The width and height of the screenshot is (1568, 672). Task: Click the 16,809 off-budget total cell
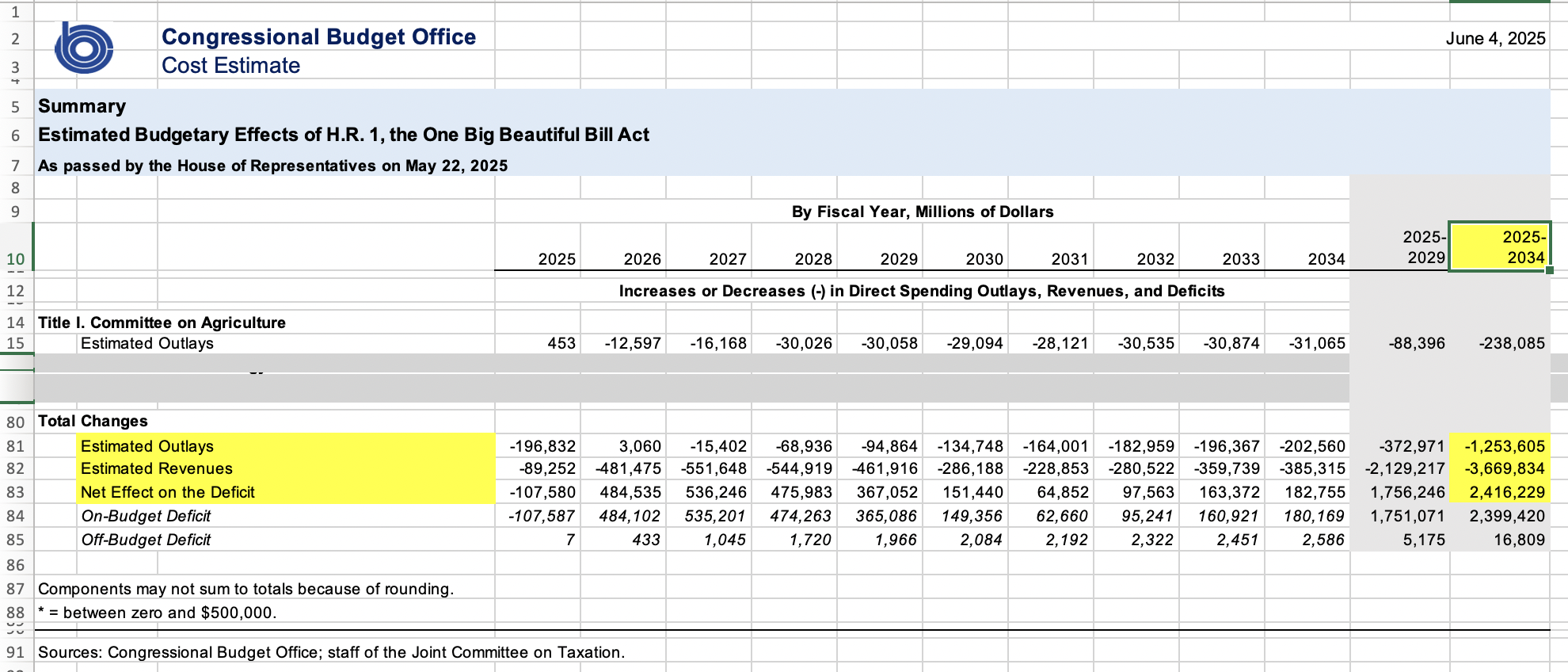point(1499,540)
